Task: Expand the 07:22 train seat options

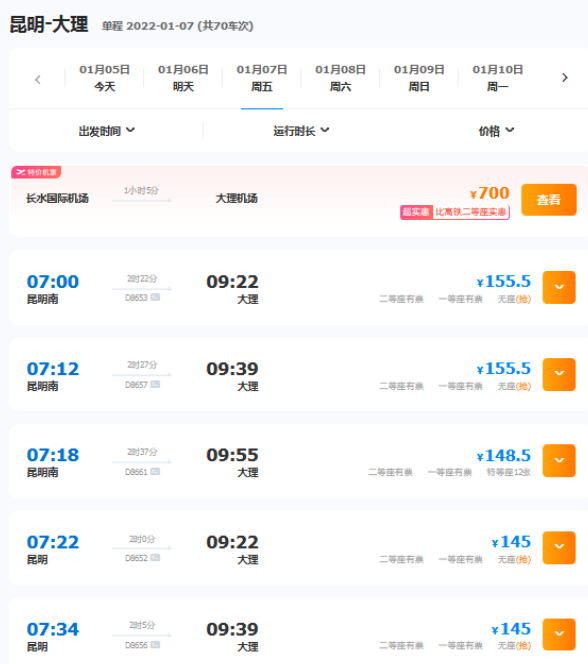Action: [x=559, y=548]
